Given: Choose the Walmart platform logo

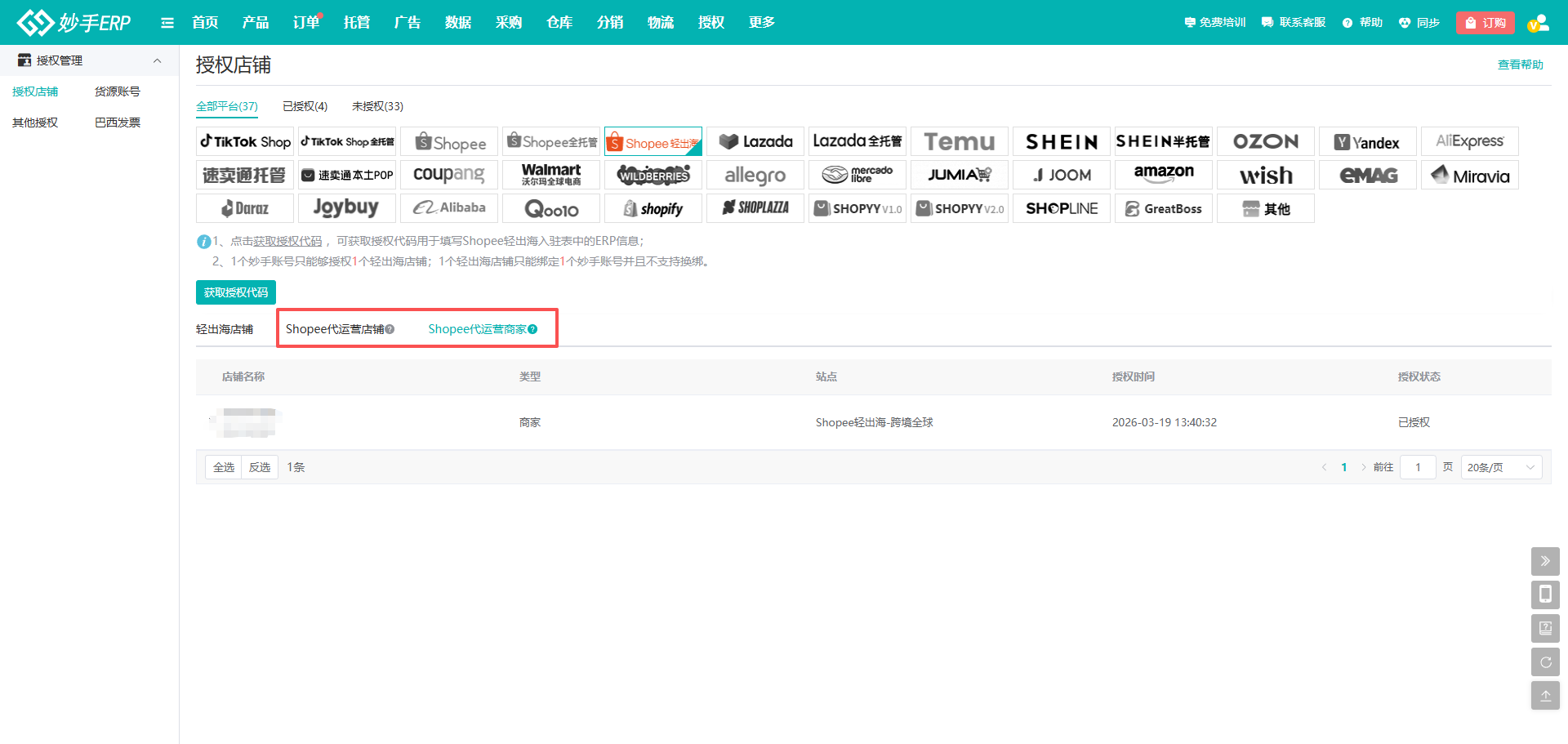Looking at the screenshot, I should 551,175.
